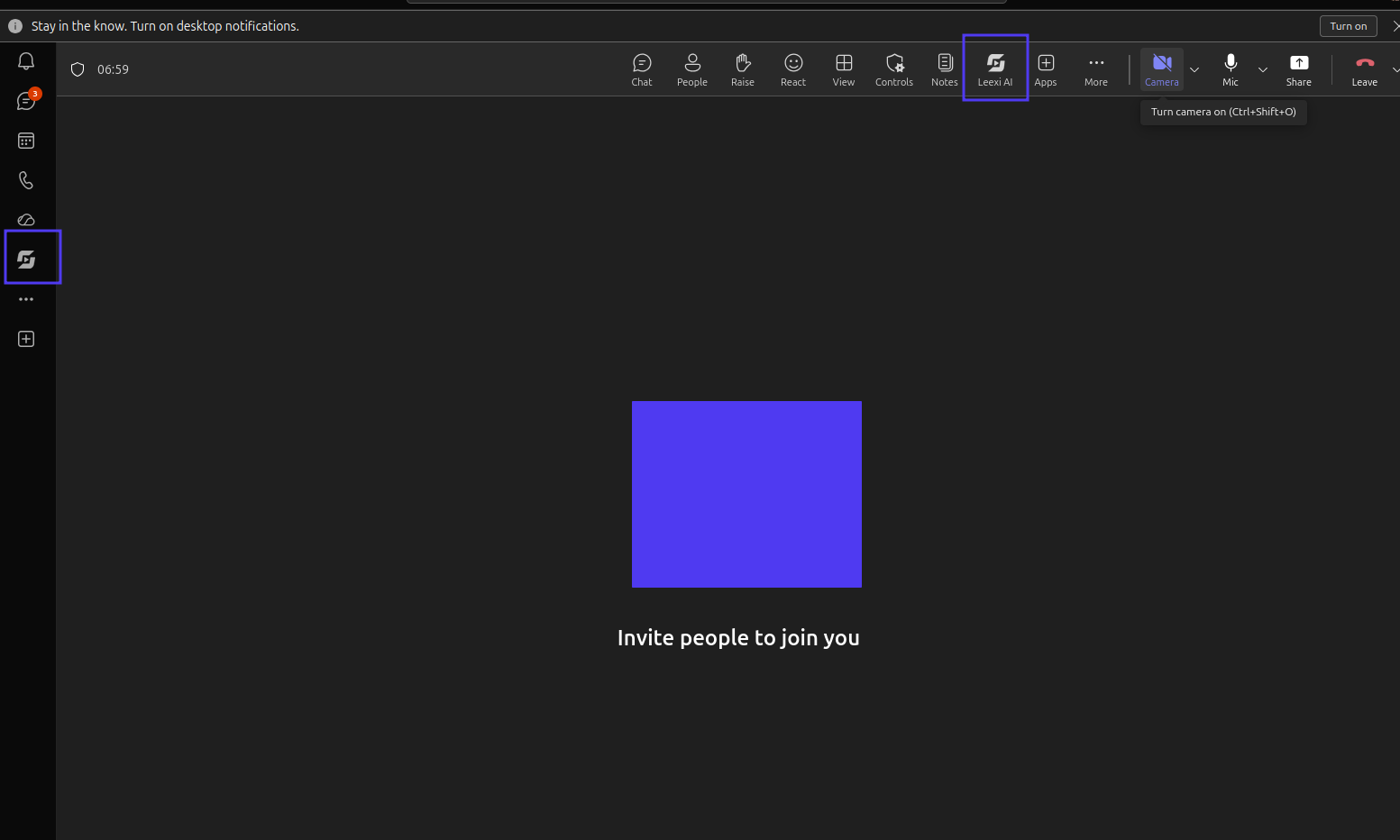Show the People participants list
This screenshot has width=1400, height=840.
point(692,69)
